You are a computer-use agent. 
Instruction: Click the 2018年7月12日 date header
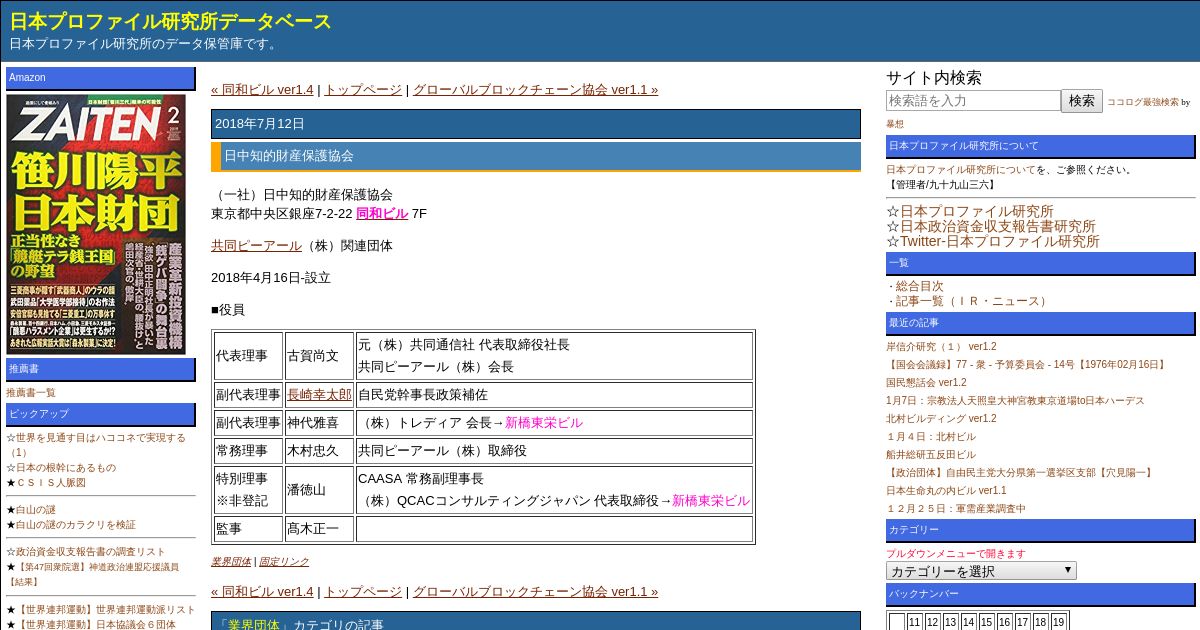[x=536, y=124]
